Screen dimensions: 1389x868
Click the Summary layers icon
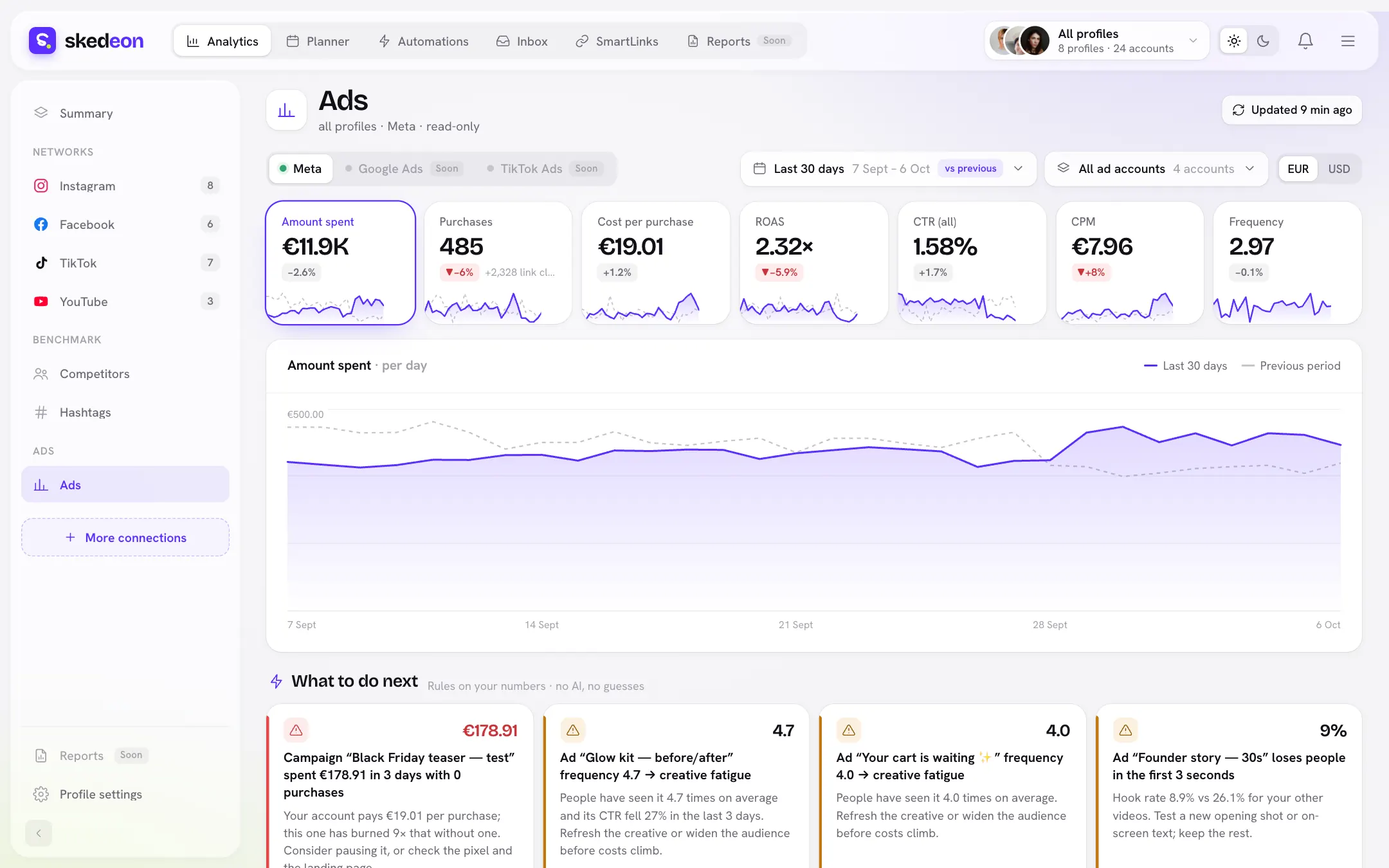pos(41,113)
